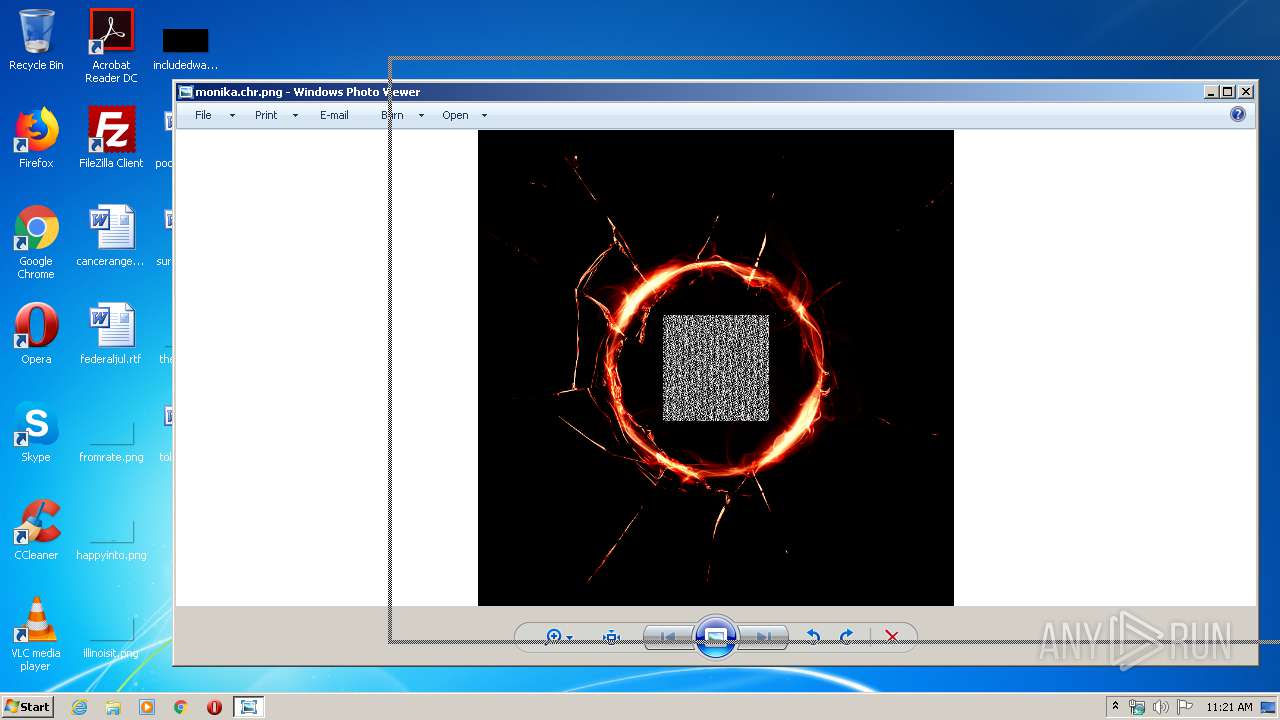Launch Opera from the desktop

pyautogui.click(x=36, y=334)
